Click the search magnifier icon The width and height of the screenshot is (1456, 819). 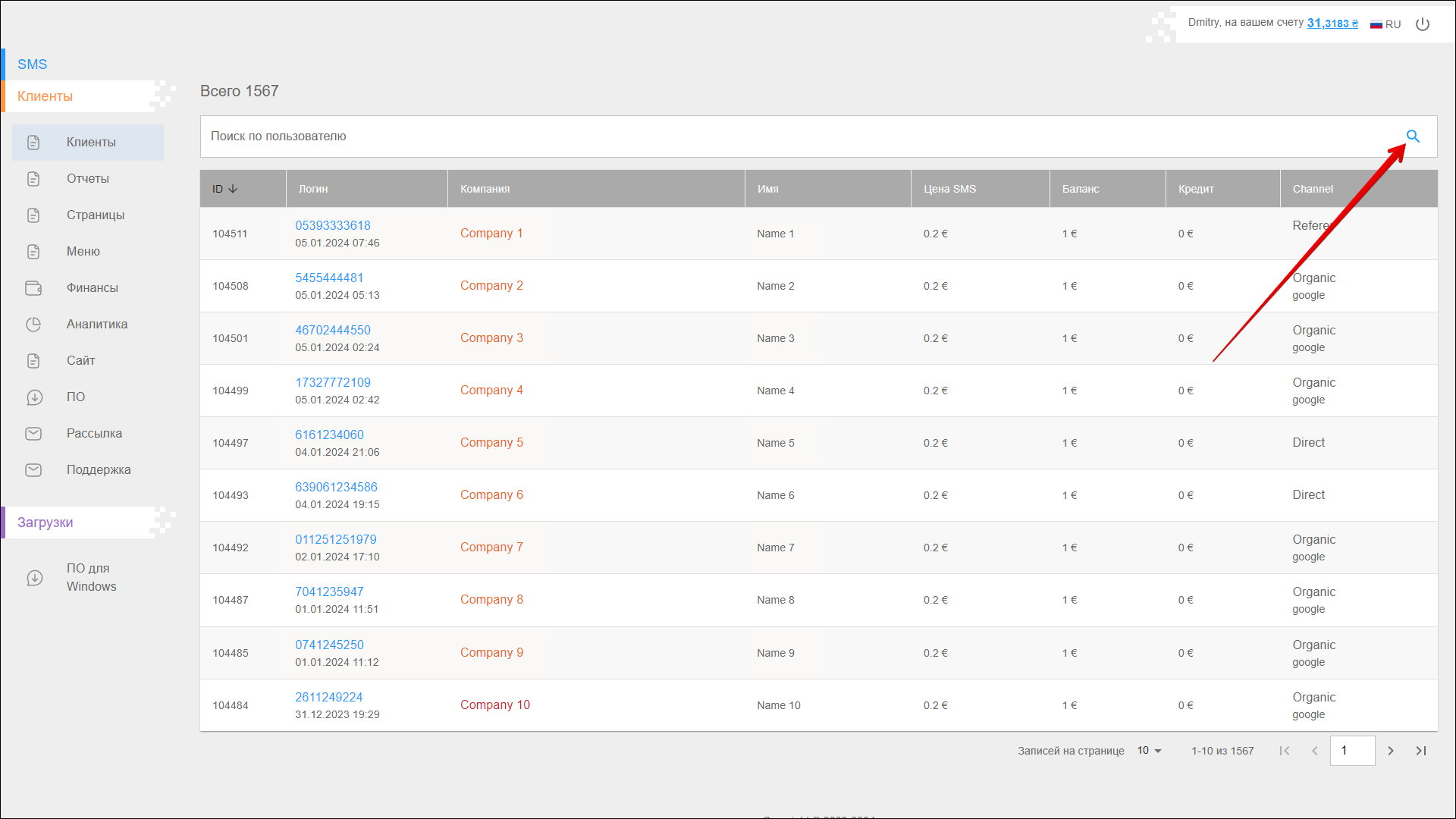coord(1413,136)
